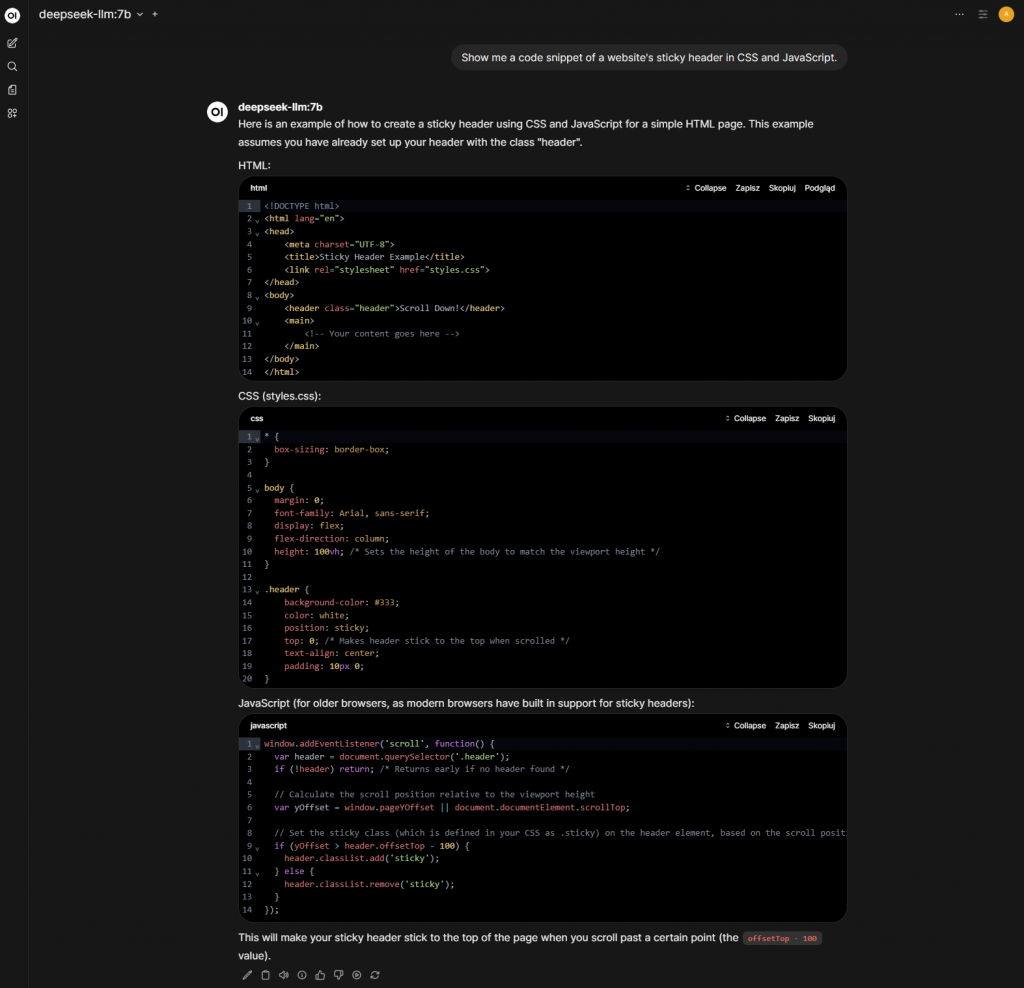Fold the body tag in the HTML code
This screenshot has height=988, width=1024.
[257, 296]
